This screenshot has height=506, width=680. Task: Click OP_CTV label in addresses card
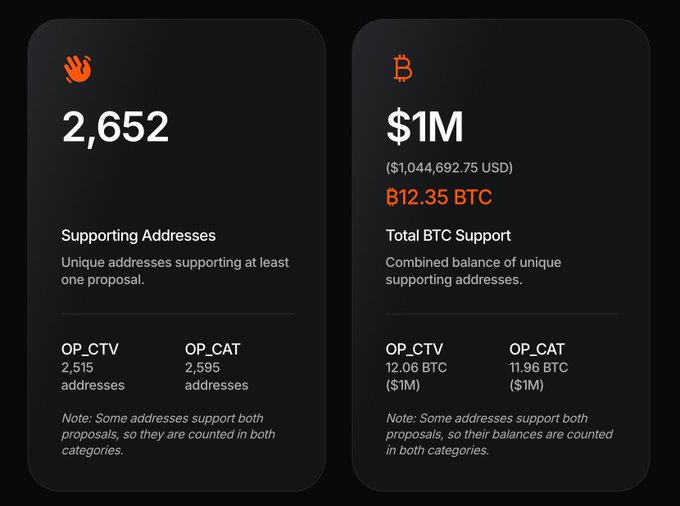(x=91, y=349)
